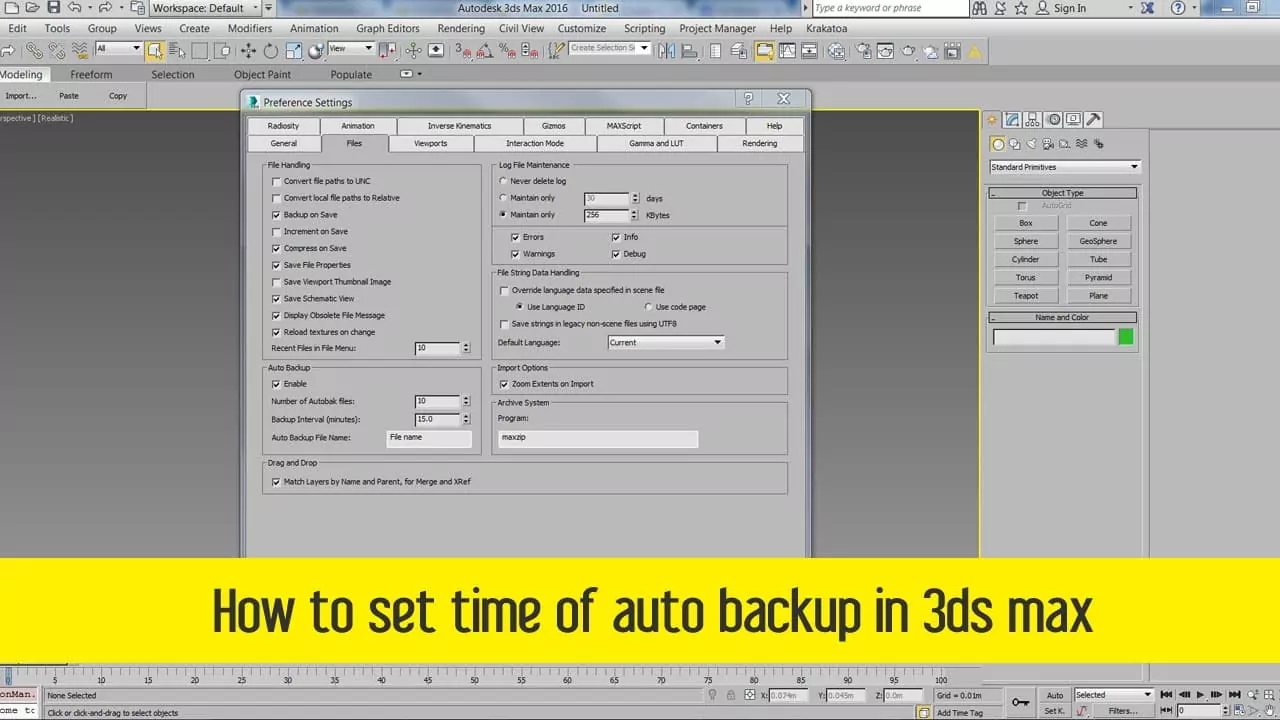Click the Select and Rotate tool
The height and width of the screenshot is (720, 1280).
tap(271, 50)
